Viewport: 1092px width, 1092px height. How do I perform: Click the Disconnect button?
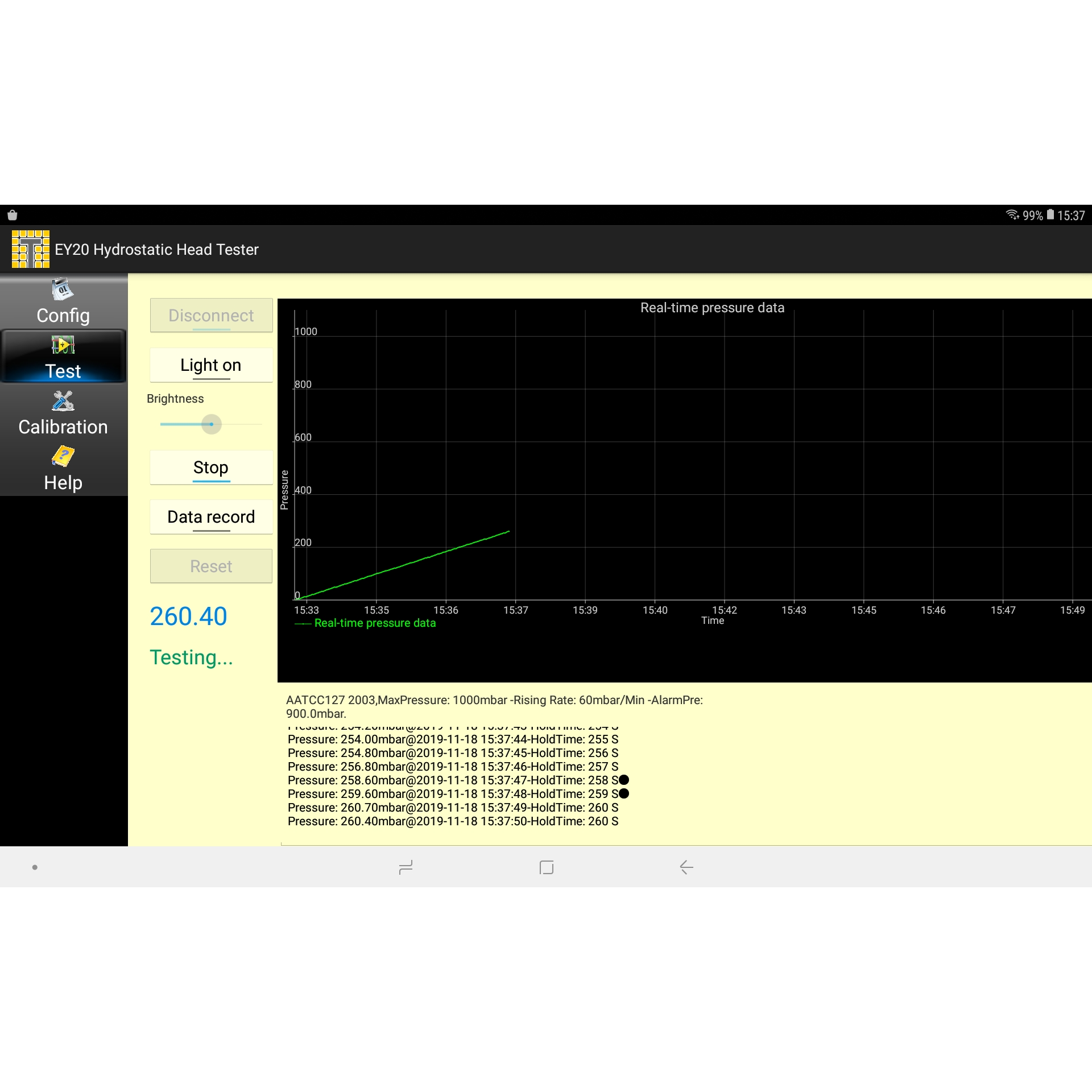click(x=211, y=316)
